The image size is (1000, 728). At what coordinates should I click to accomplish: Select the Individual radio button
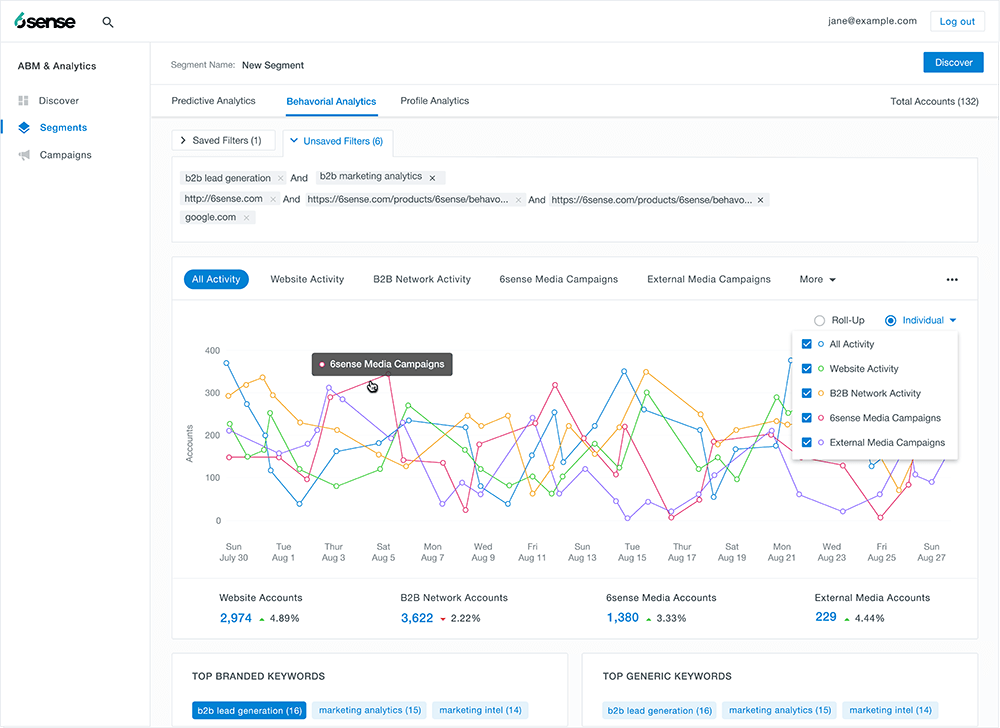tap(890, 321)
